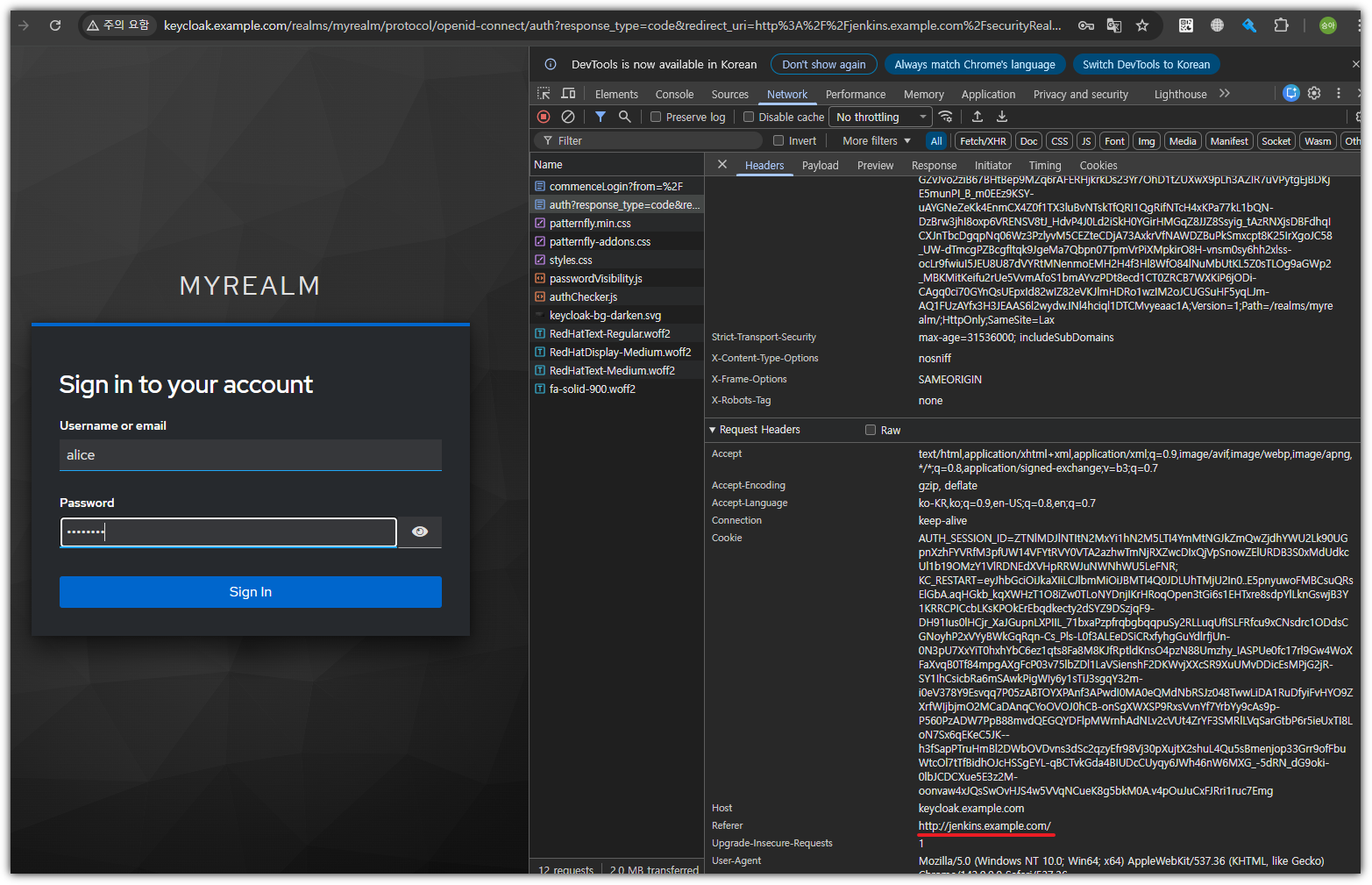Click Always match Chrome's language
The height and width of the screenshot is (885, 1372).
[975, 64]
